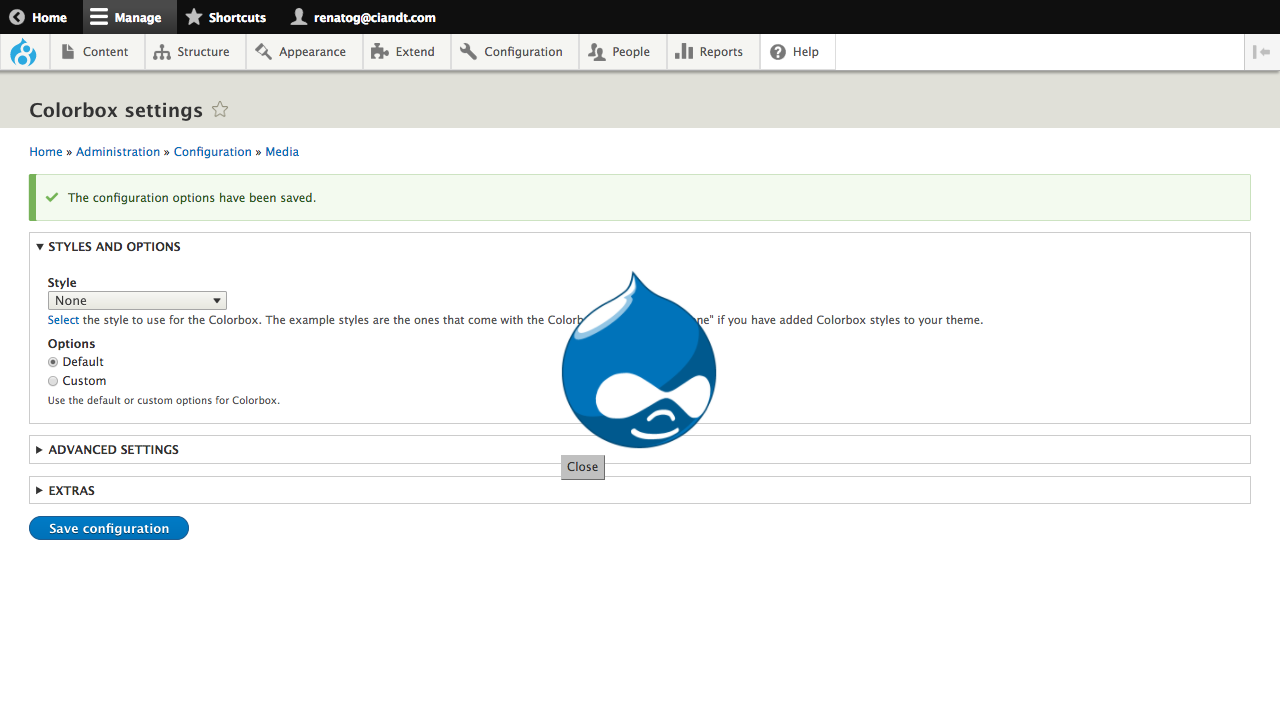Follow the Administration breadcrumb link
The image size is (1280, 726).
coord(118,152)
